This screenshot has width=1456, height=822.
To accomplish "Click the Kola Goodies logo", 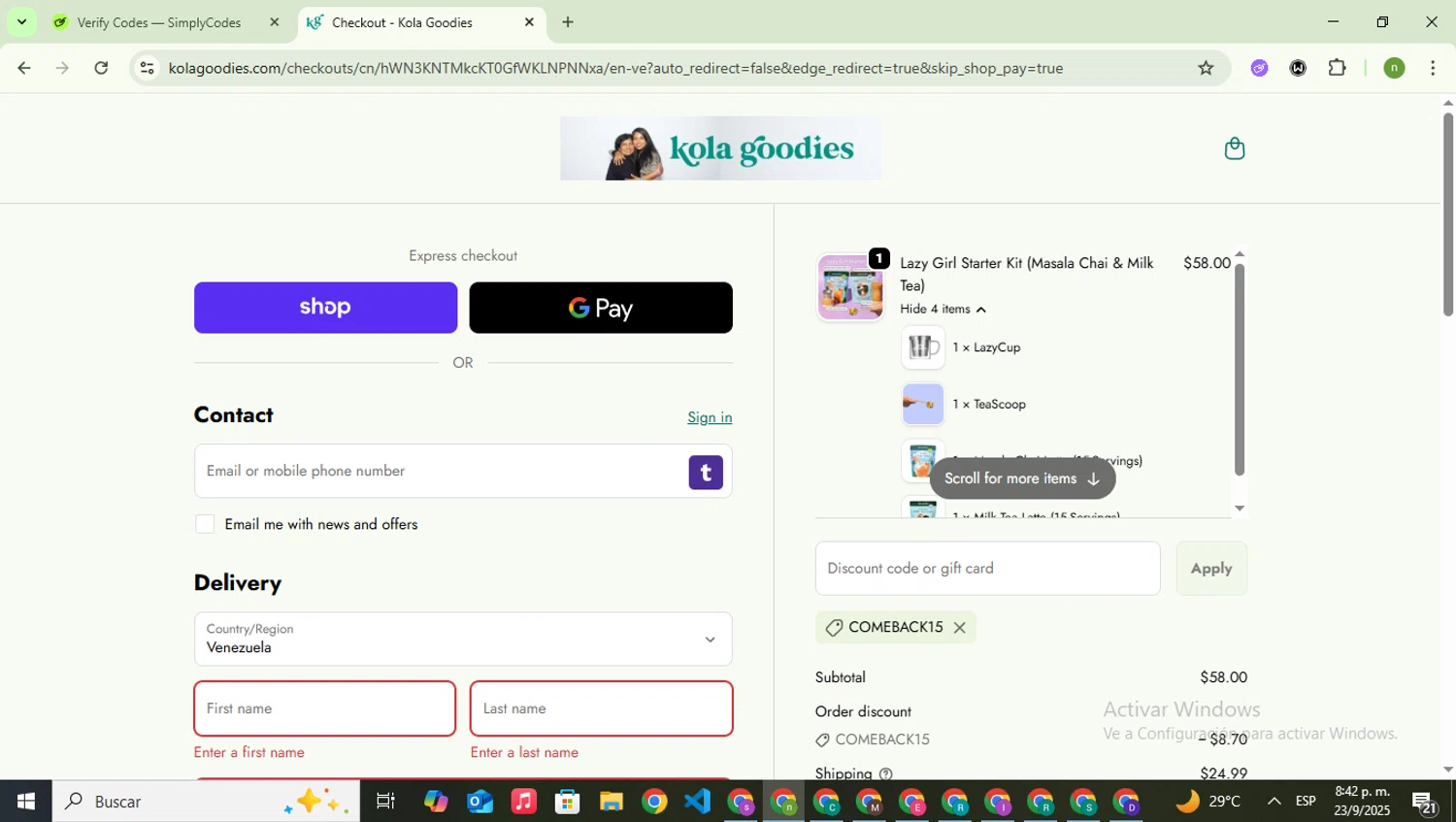I will pos(720,148).
